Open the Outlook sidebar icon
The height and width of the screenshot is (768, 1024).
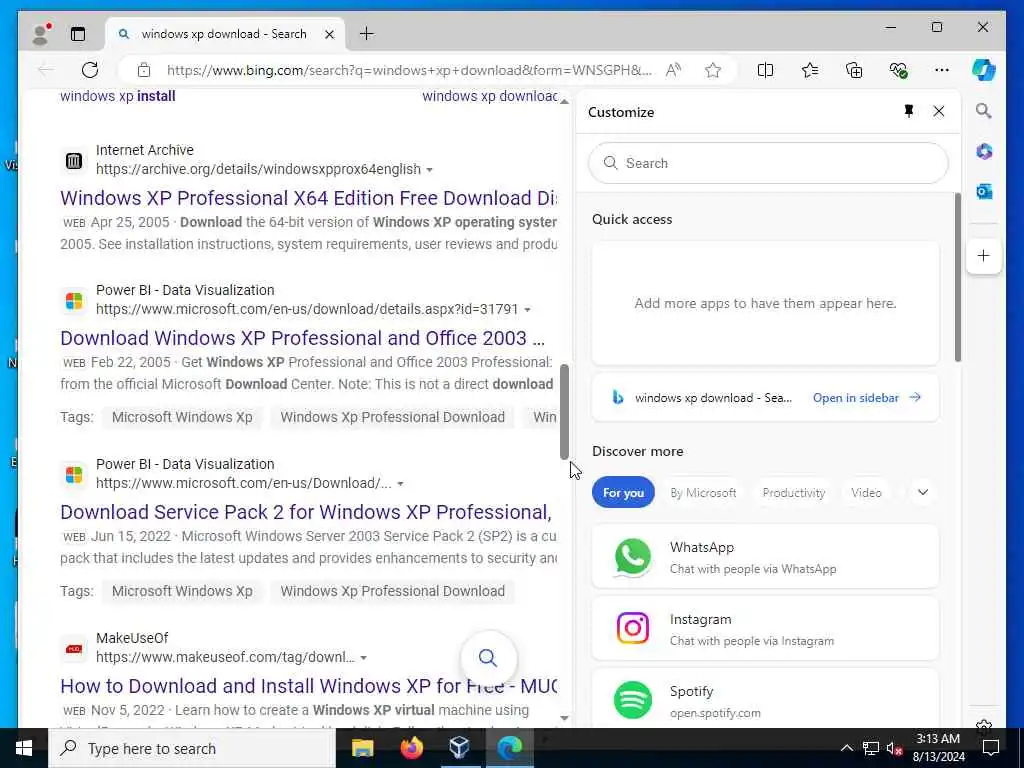click(984, 191)
